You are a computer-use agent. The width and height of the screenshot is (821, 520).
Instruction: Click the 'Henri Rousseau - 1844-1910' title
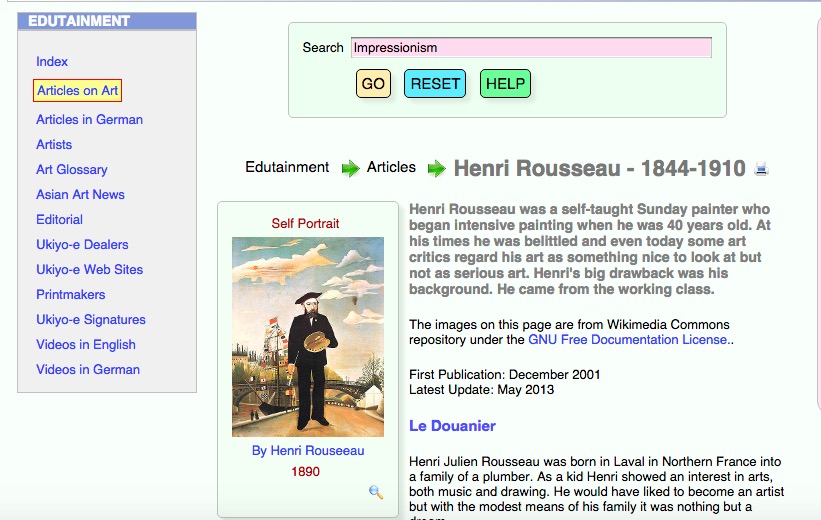(x=600, y=169)
